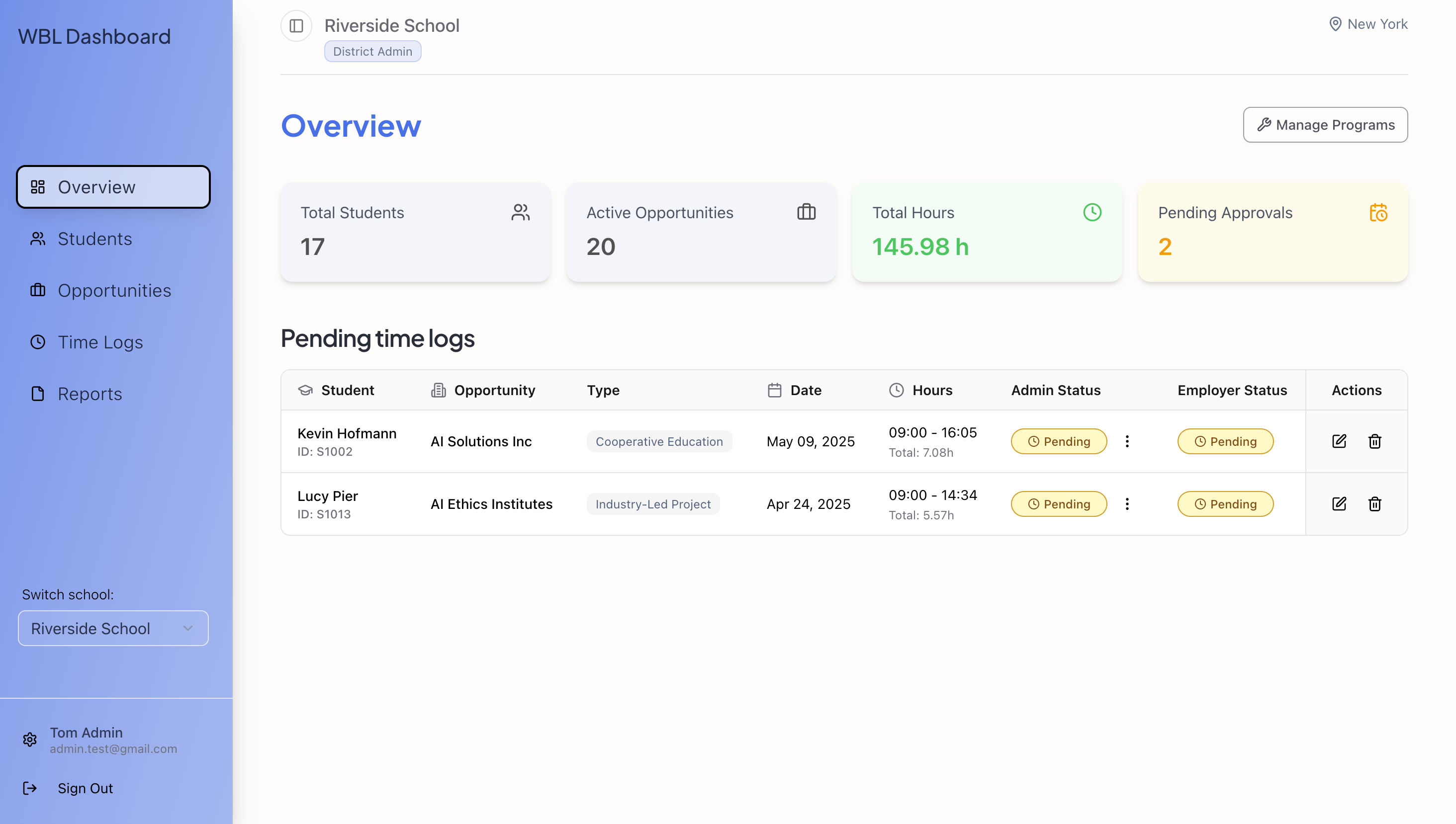Click the people icon on Total Students card
This screenshot has height=824, width=1456.
click(521, 212)
